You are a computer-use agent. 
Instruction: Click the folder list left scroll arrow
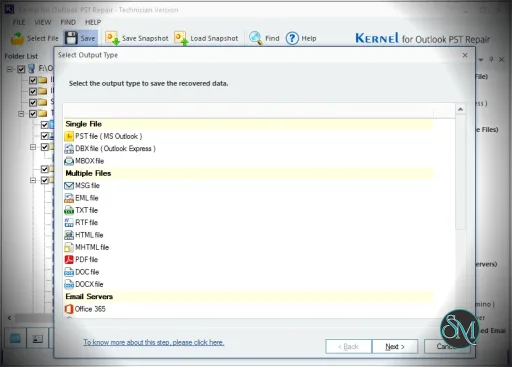[10, 318]
